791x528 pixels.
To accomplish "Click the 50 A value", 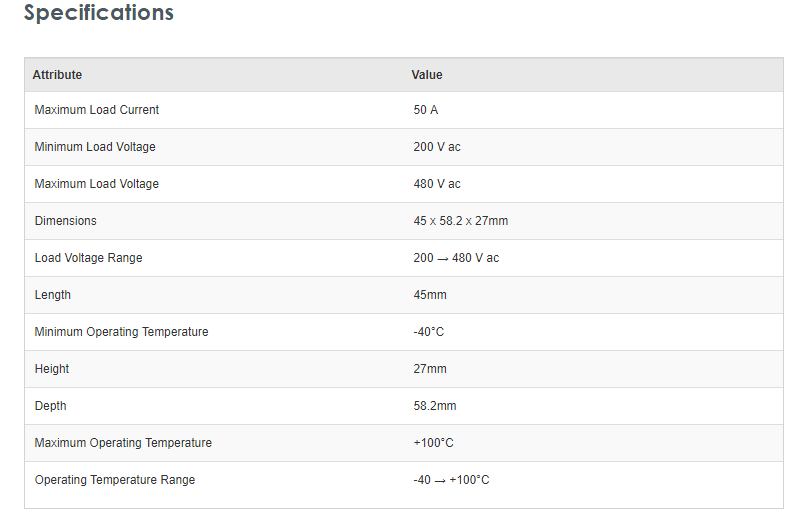I will [425, 110].
